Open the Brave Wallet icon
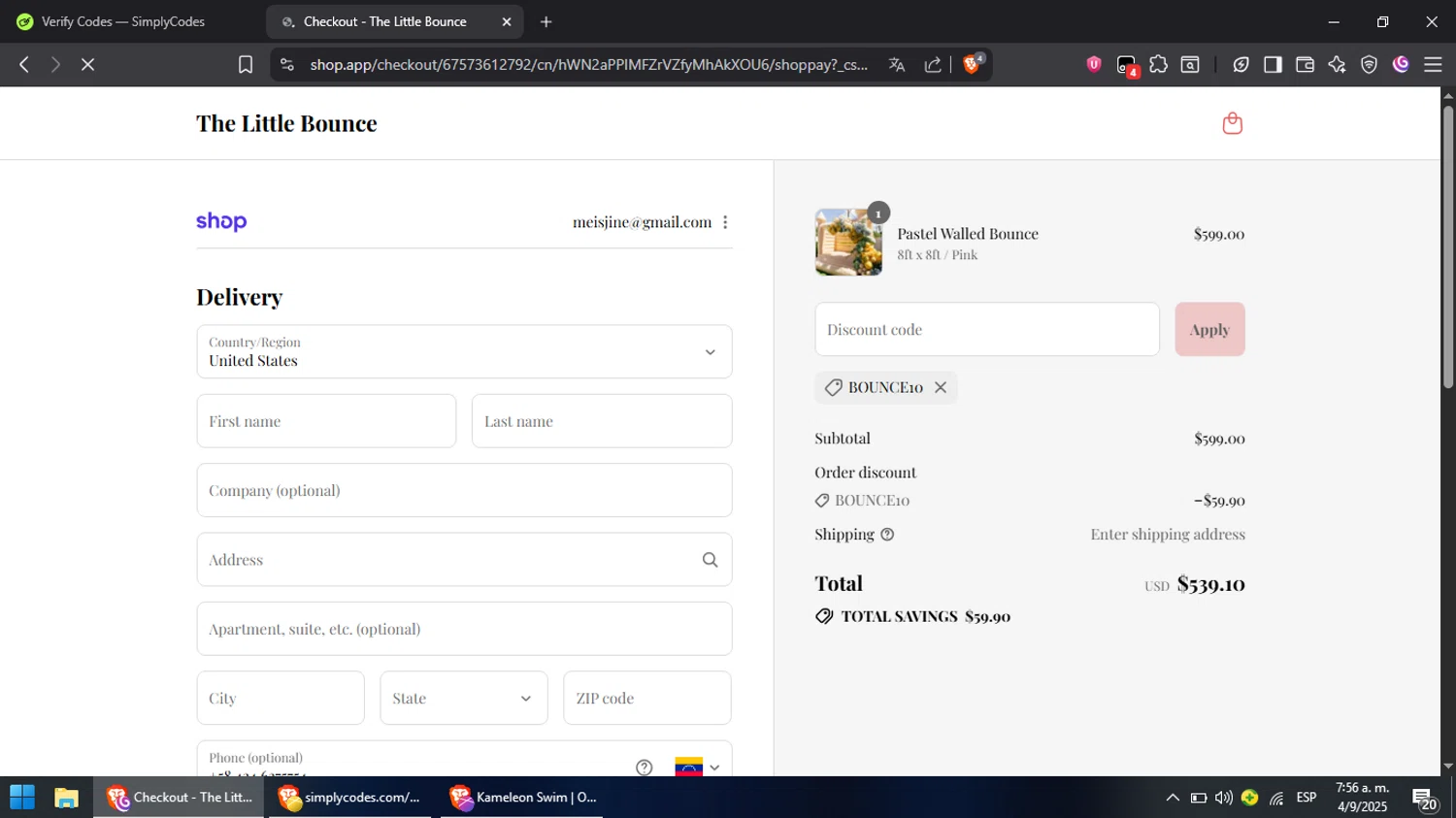Image resolution: width=1456 pixels, height=818 pixels. (x=1305, y=64)
